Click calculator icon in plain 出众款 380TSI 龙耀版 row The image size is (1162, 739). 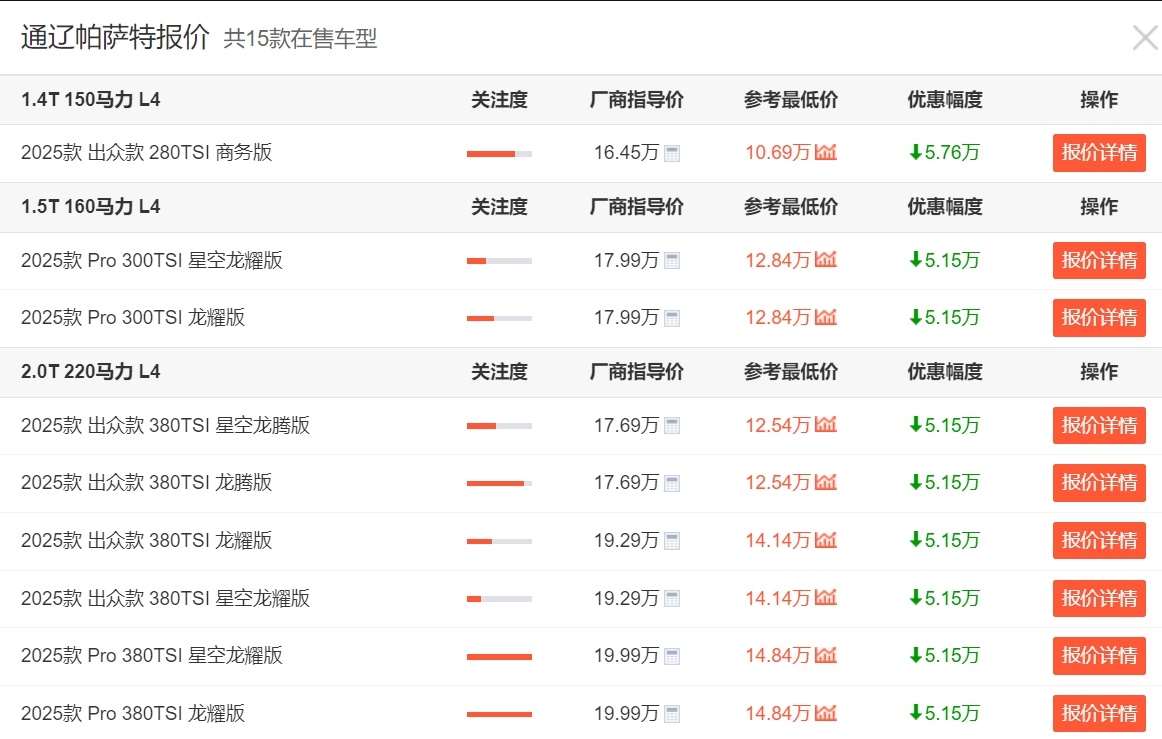(x=672, y=541)
